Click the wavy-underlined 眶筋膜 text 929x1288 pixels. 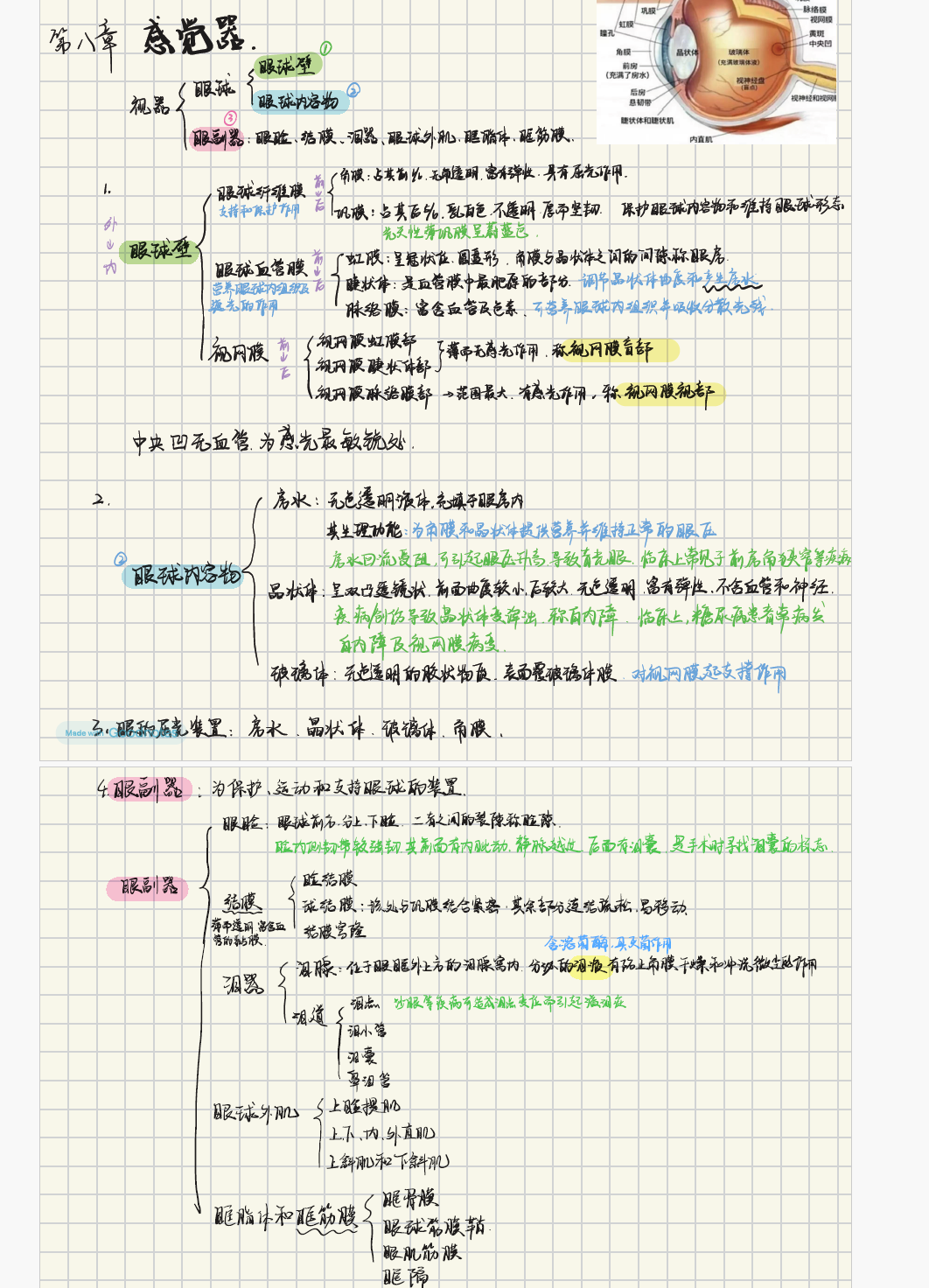pyautogui.click(x=326, y=1216)
